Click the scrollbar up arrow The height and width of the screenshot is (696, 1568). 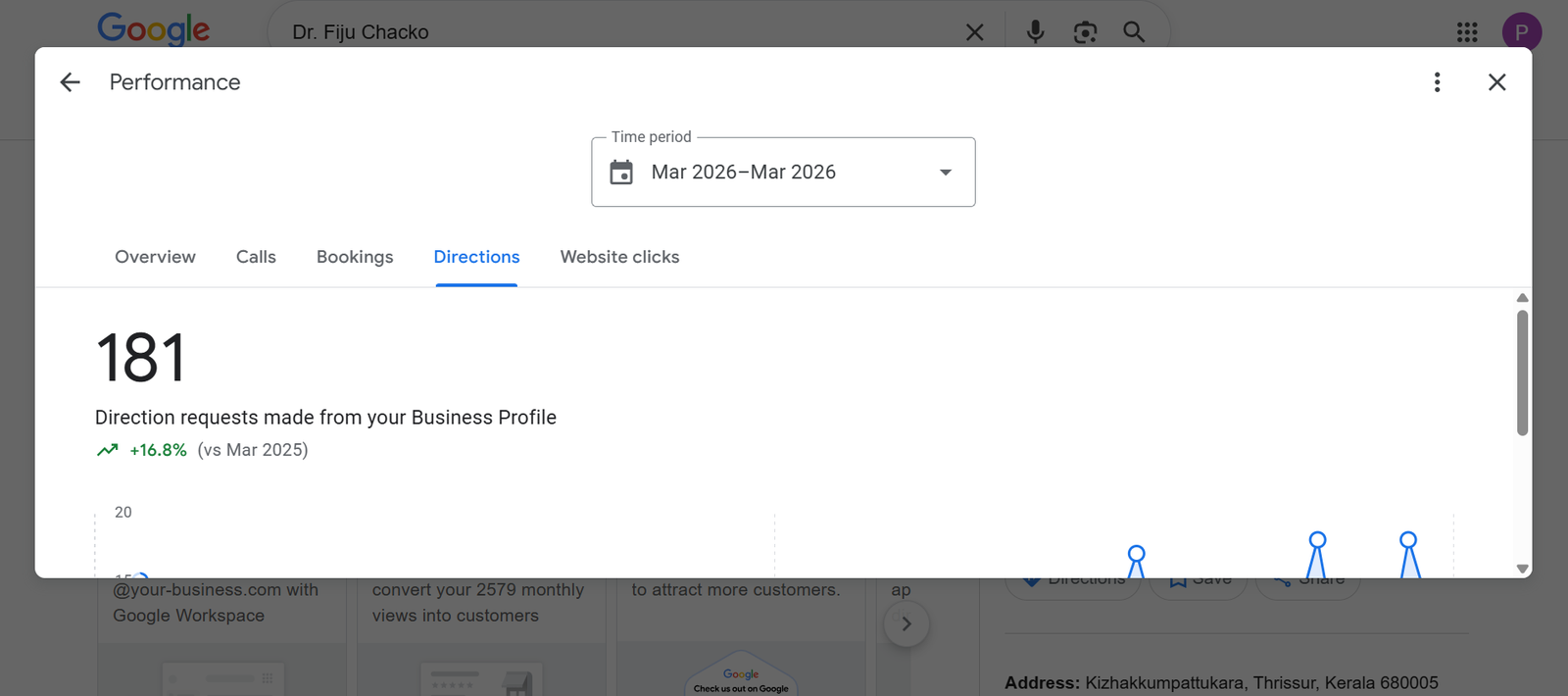pos(1522,298)
